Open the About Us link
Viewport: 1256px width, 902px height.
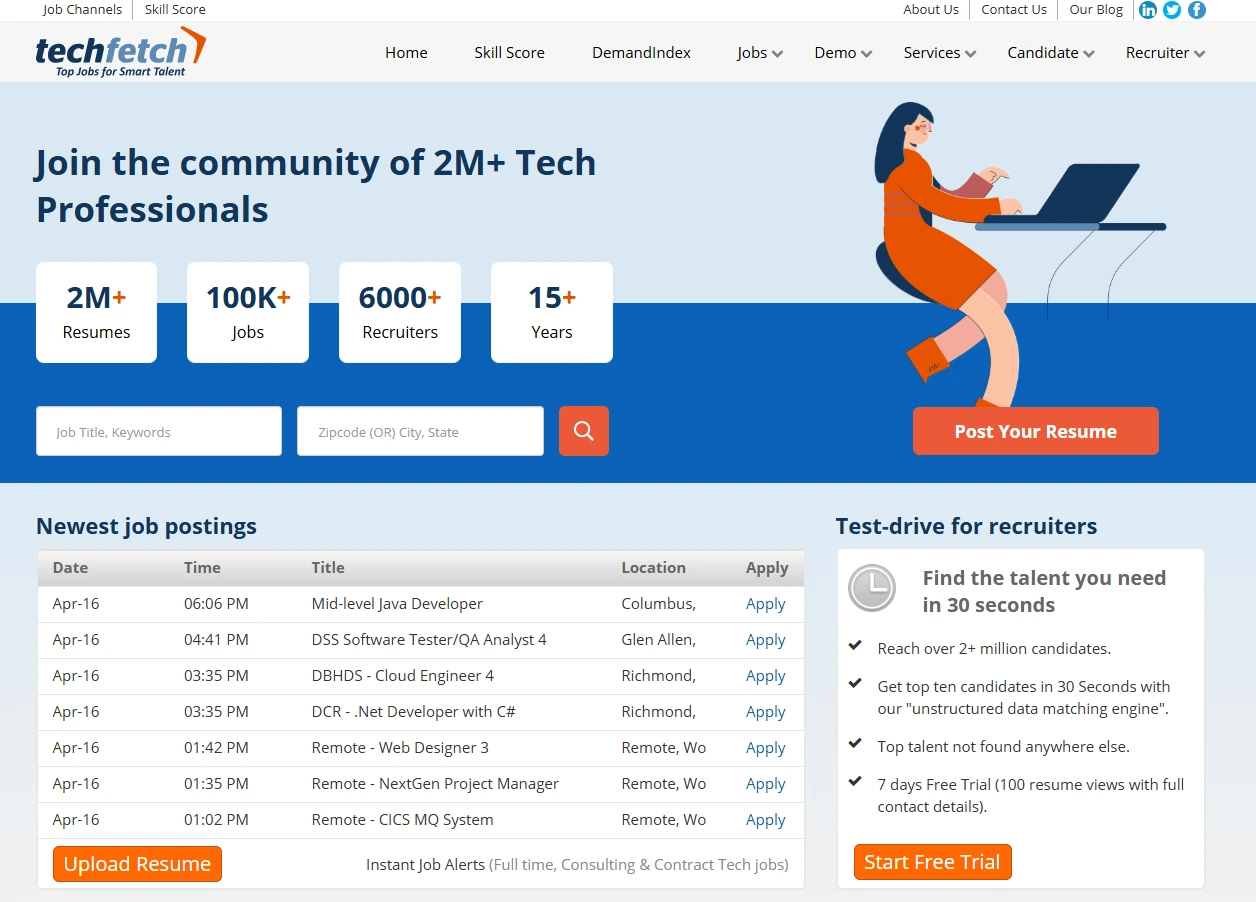click(931, 9)
